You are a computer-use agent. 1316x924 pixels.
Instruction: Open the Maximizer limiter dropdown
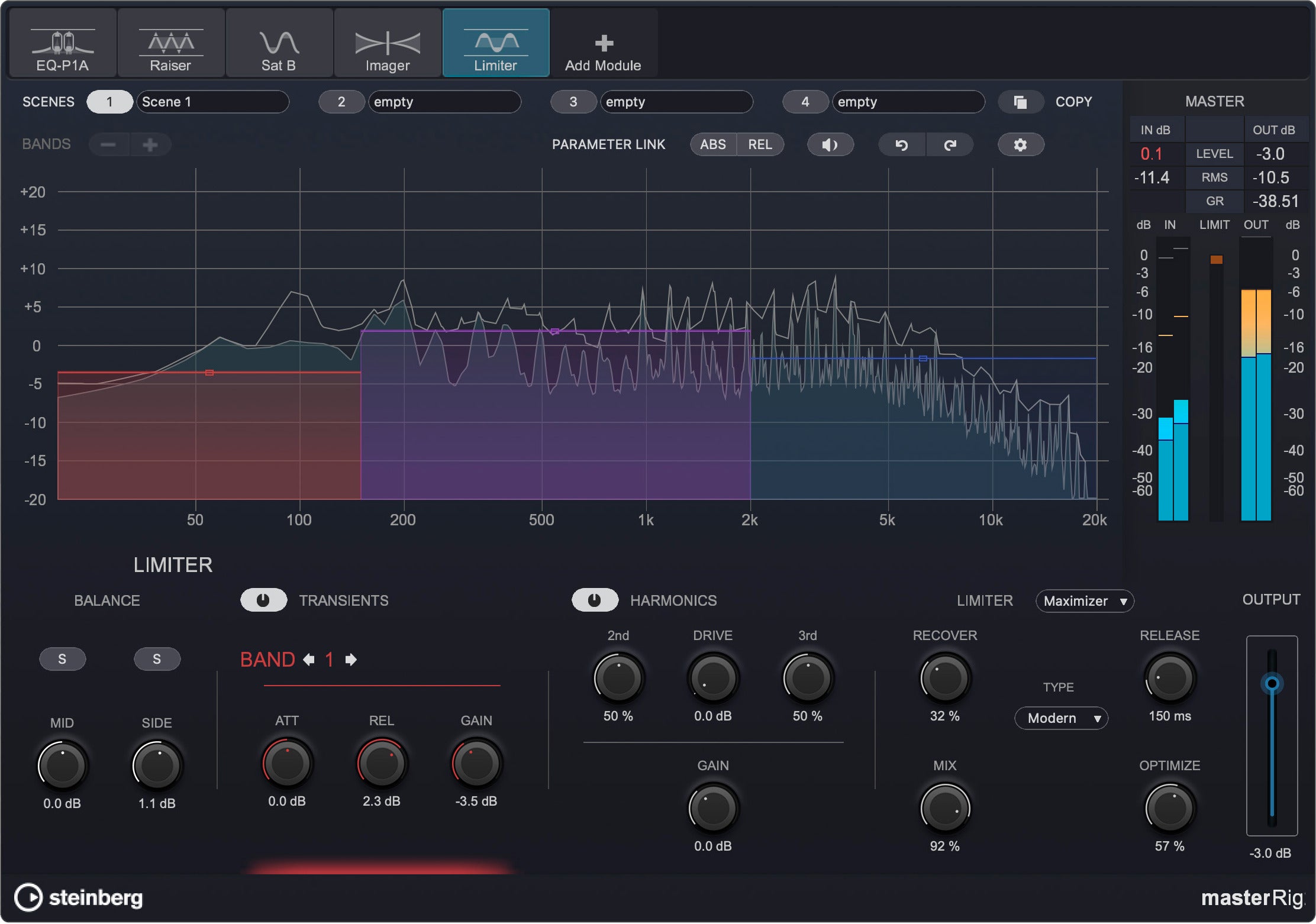pos(1085,601)
